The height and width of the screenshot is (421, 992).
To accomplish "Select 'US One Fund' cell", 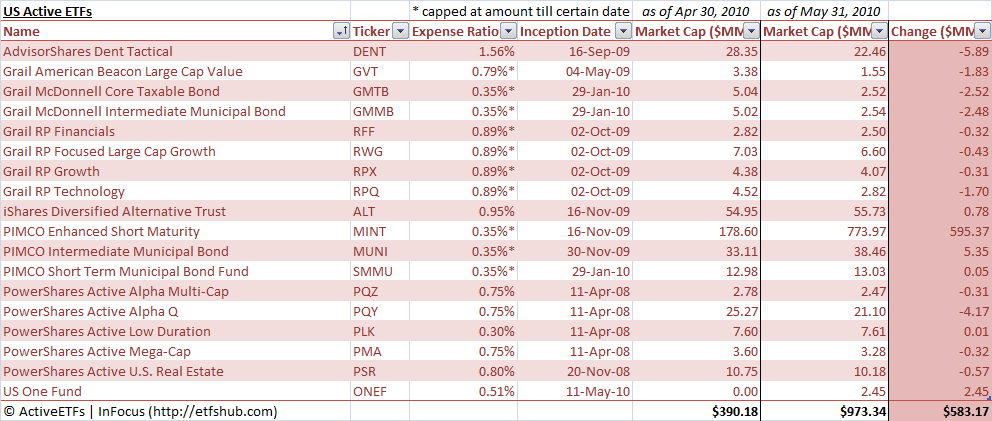I will [175, 391].
